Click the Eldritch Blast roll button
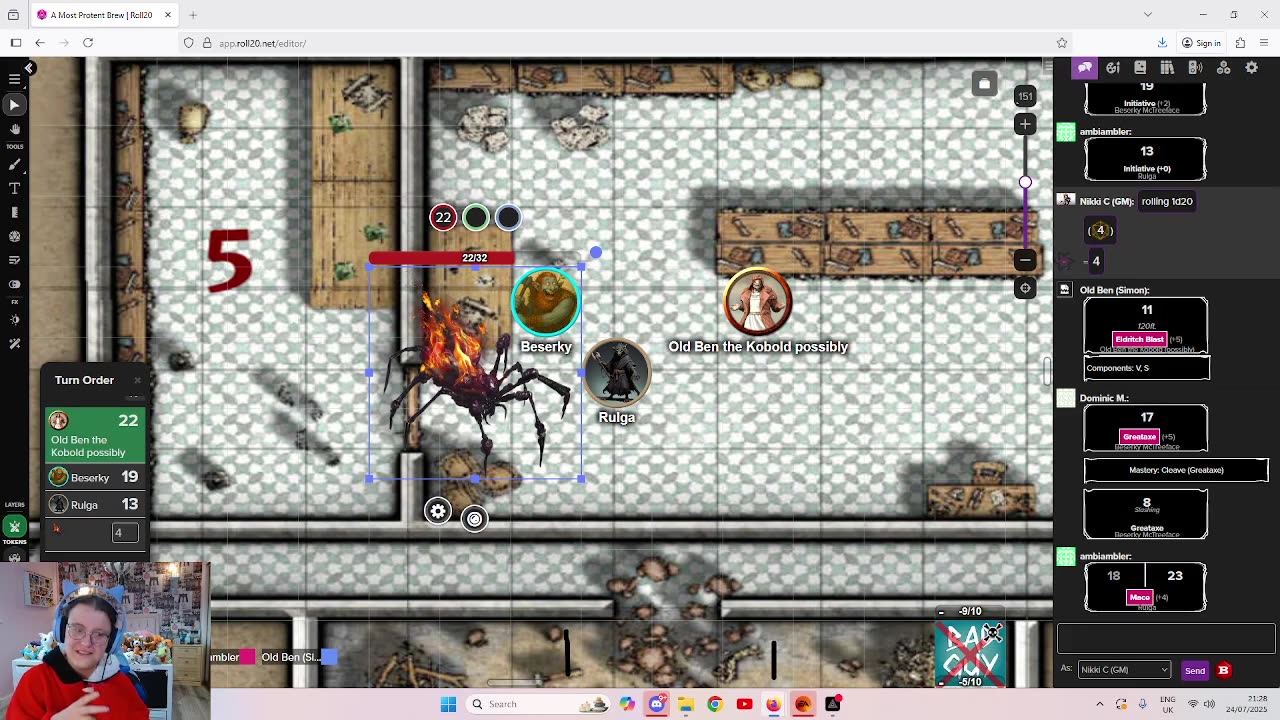Screen dimensions: 1280x720 pyautogui.click(x=1139, y=339)
